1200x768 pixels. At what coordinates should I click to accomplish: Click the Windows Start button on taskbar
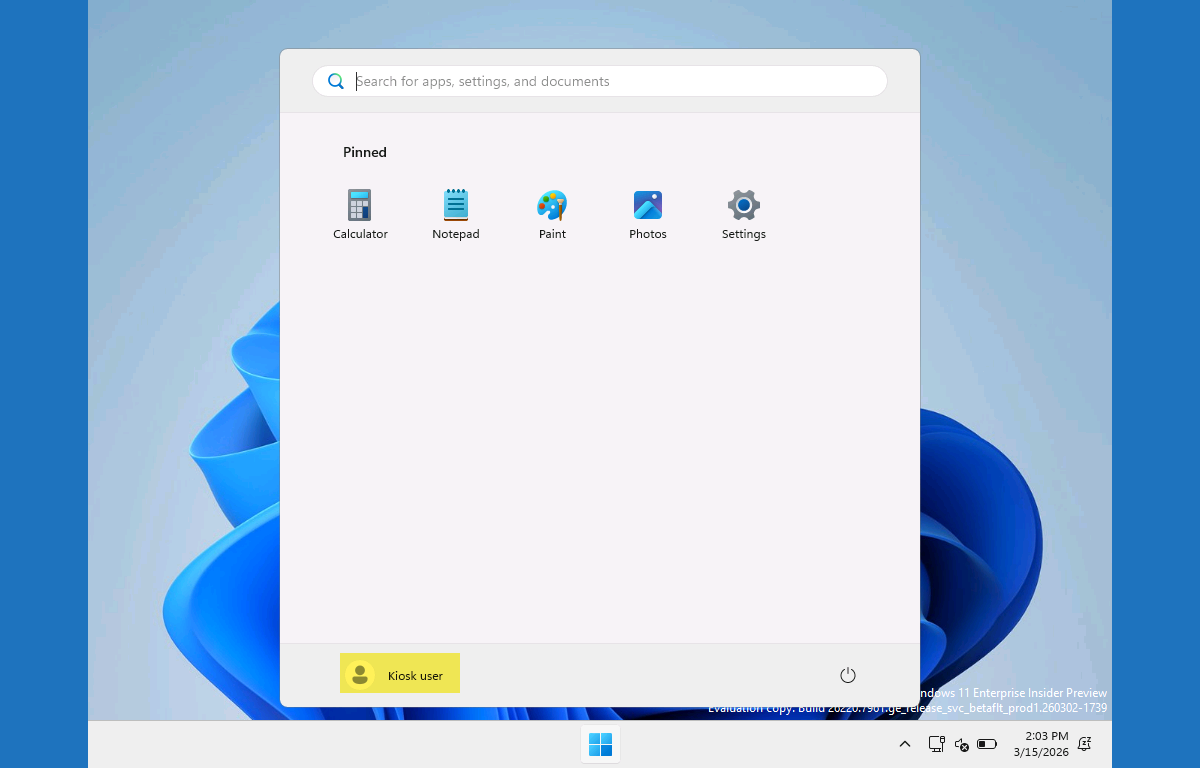[600, 744]
